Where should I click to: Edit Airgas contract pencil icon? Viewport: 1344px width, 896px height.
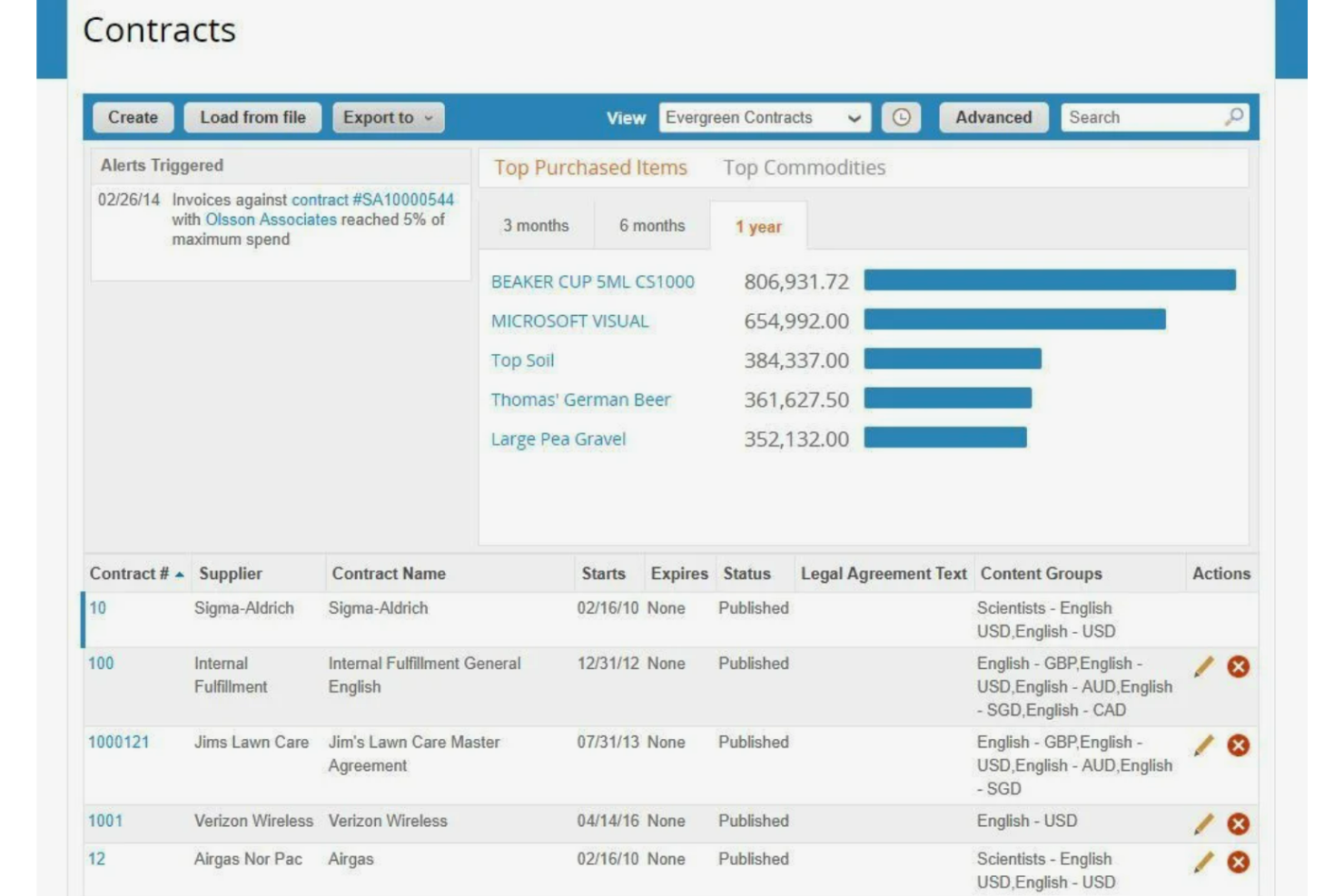click(x=1203, y=862)
